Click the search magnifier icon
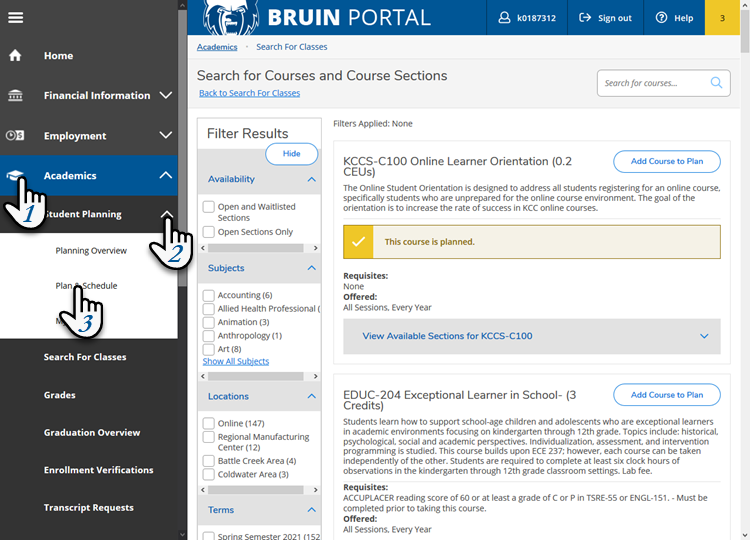Image resolution: width=750 pixels, height=540 pixels. tap(716, 83)
